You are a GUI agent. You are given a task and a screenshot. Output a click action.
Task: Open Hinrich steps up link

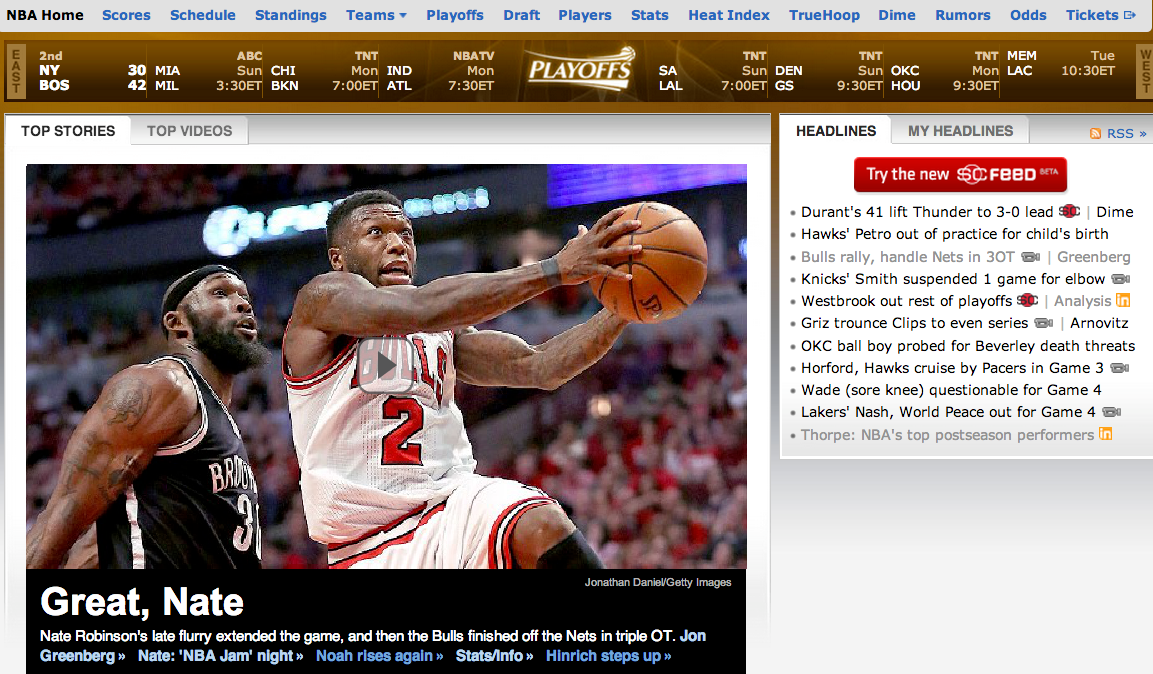(608, 656)
